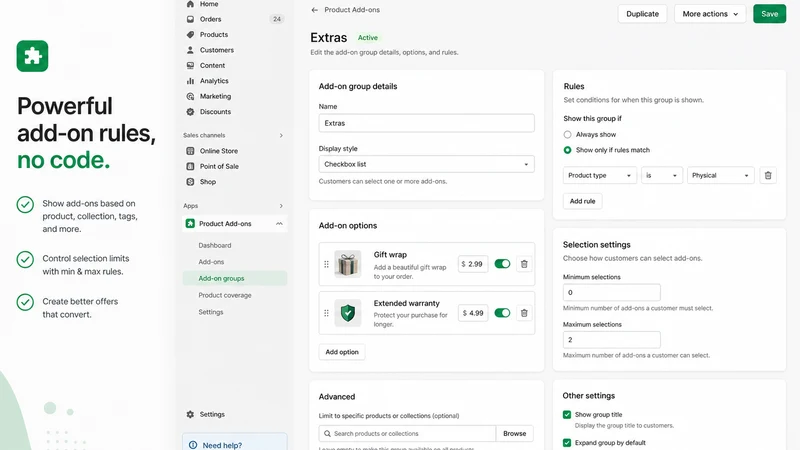
Task: Open the More actions dropdown
Action: point(710,14)
